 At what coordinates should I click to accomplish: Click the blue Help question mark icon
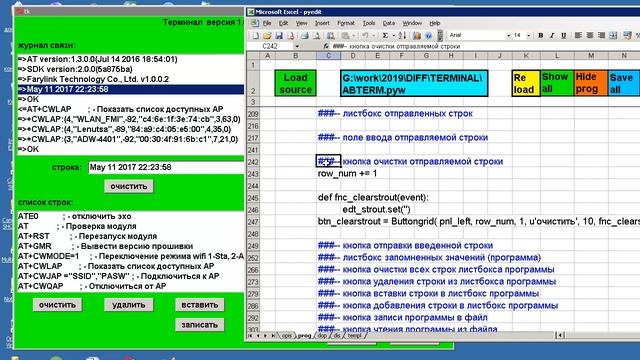point(428,36)
